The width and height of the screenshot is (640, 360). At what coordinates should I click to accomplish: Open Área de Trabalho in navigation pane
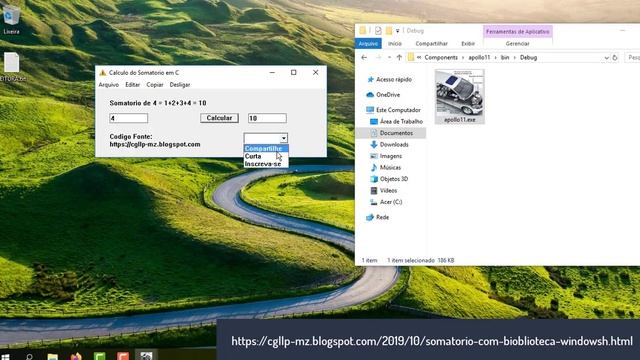(x=396, y=122)
